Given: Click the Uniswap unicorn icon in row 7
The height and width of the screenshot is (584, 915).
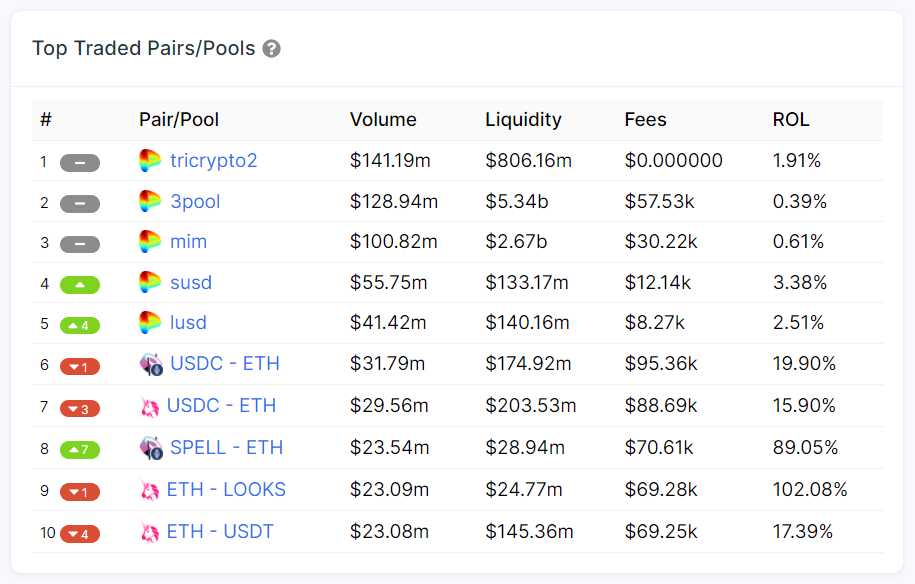Looking at the screenshot, I should (149, 406).
